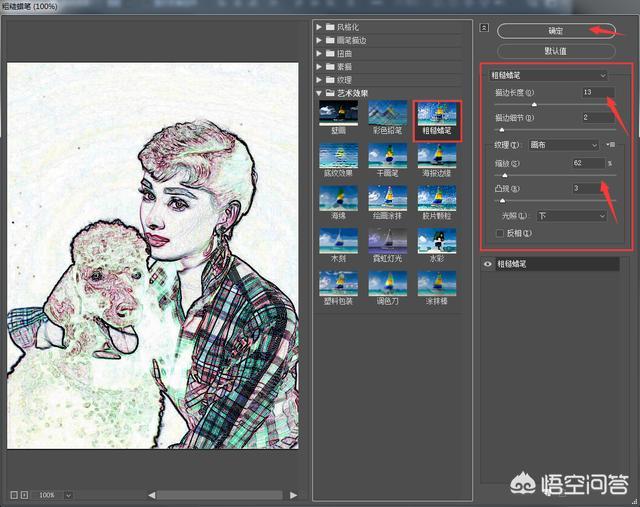Pick the 霓虹灯光 filter thumbnail
Screen dimensions: 640x507
pos(387,241)
